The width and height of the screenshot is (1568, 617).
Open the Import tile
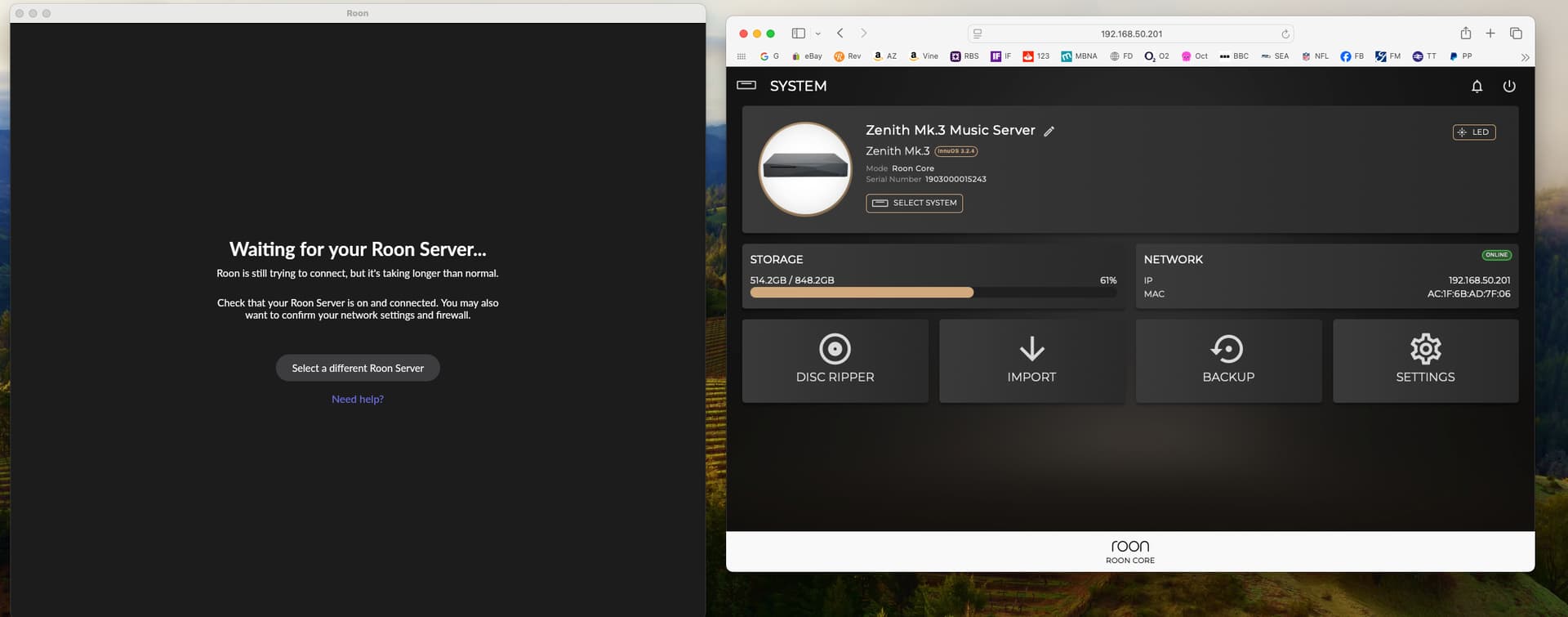click(x=1031, y=360)
